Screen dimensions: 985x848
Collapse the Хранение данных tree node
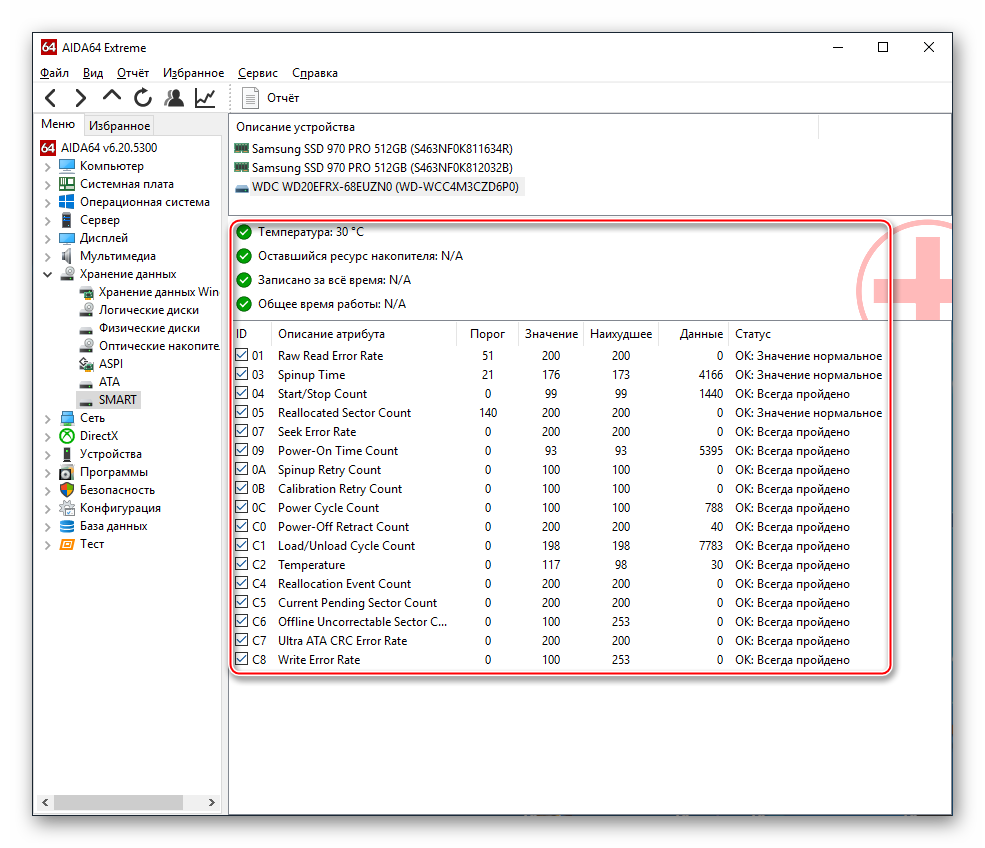48,275
